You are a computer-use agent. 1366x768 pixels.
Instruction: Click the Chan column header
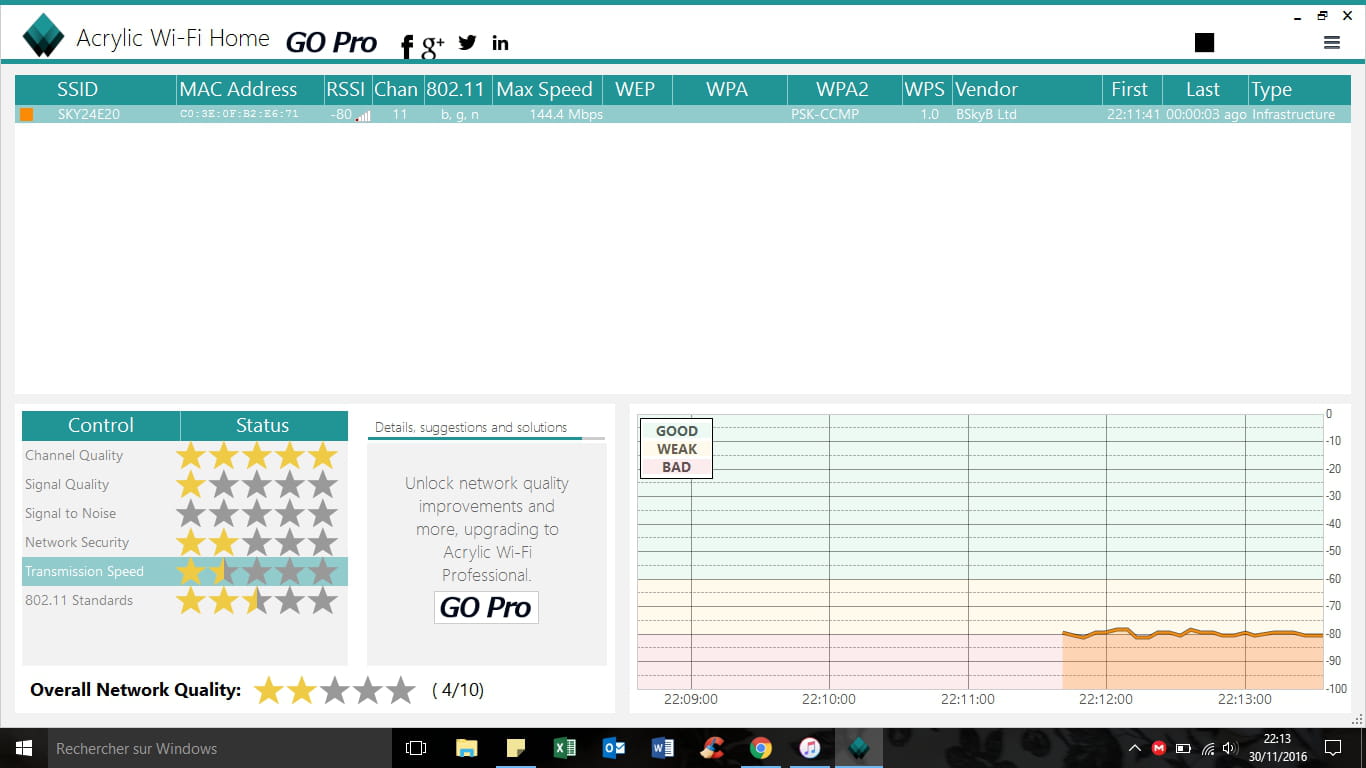[396, 89]
